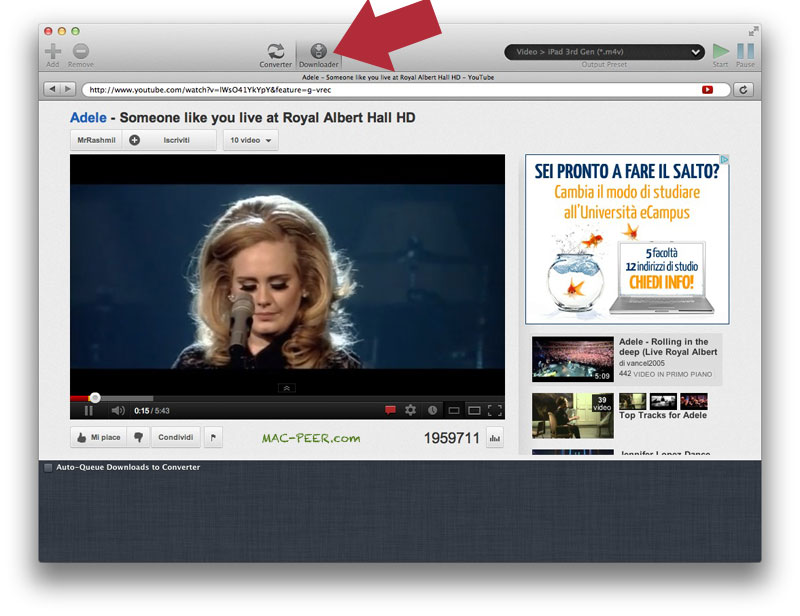Click the red YouTube icon in address bar

(707, 90)
